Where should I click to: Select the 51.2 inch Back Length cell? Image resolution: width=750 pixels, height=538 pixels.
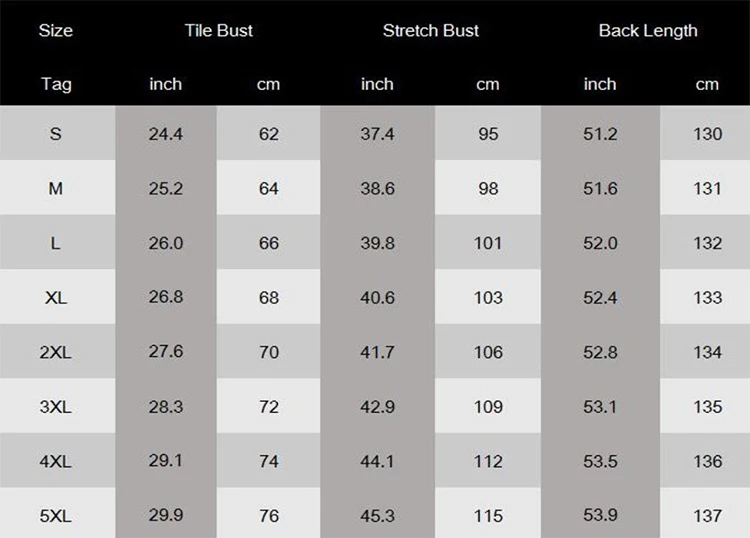(x=600, y=134)
